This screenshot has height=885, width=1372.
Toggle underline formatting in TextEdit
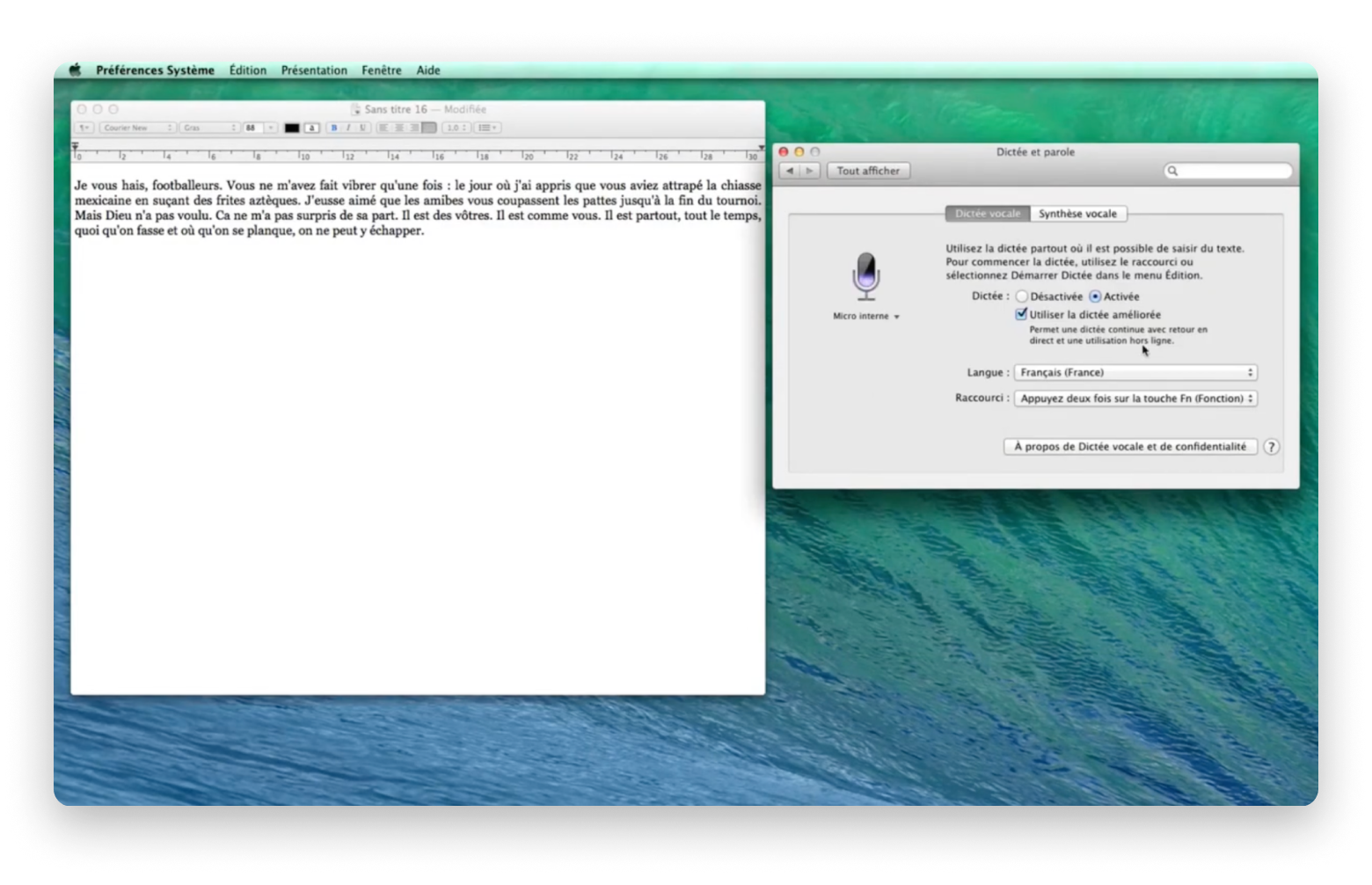(362, 128)
